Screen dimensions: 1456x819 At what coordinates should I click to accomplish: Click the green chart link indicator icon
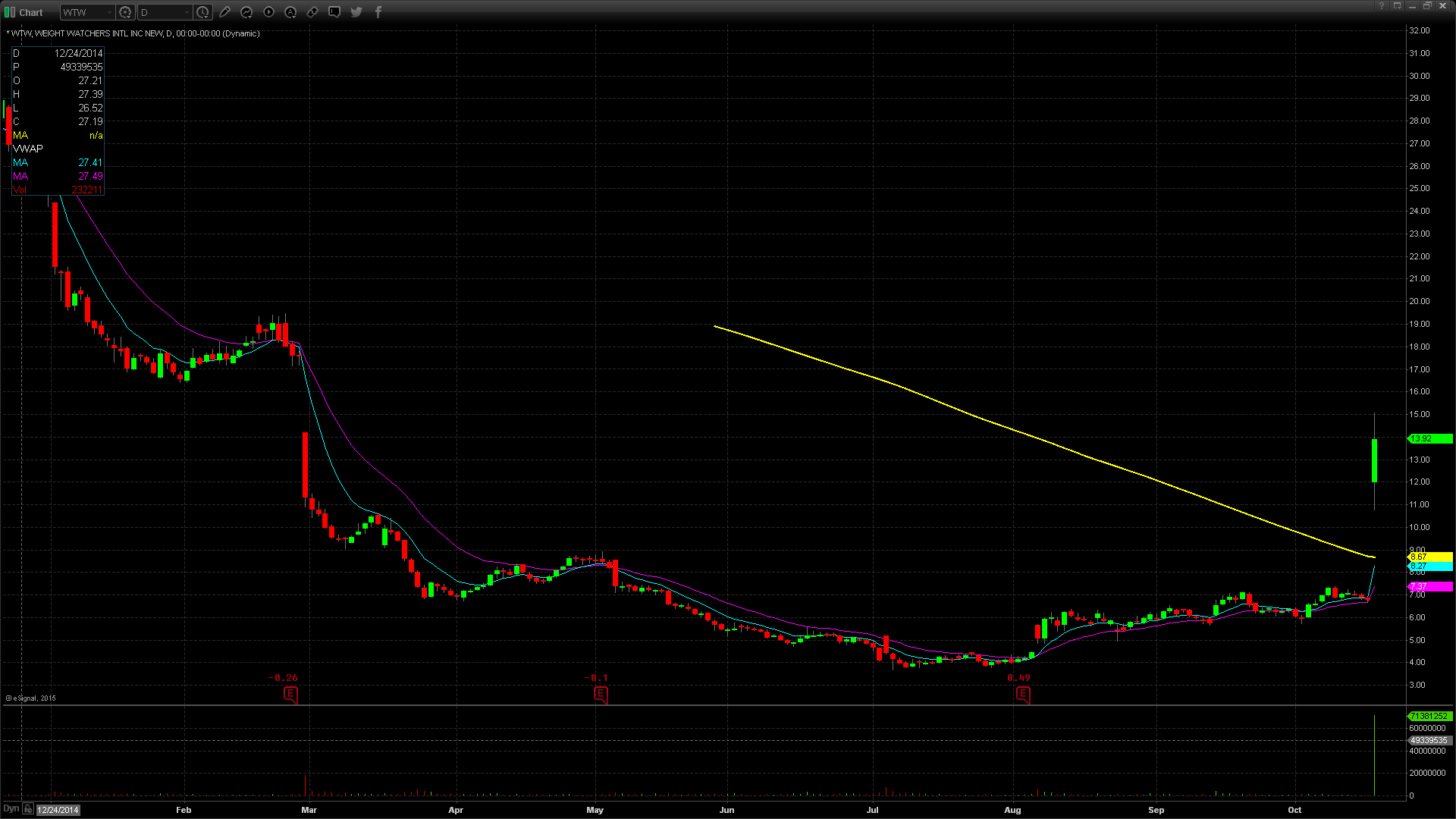[10, 12]
